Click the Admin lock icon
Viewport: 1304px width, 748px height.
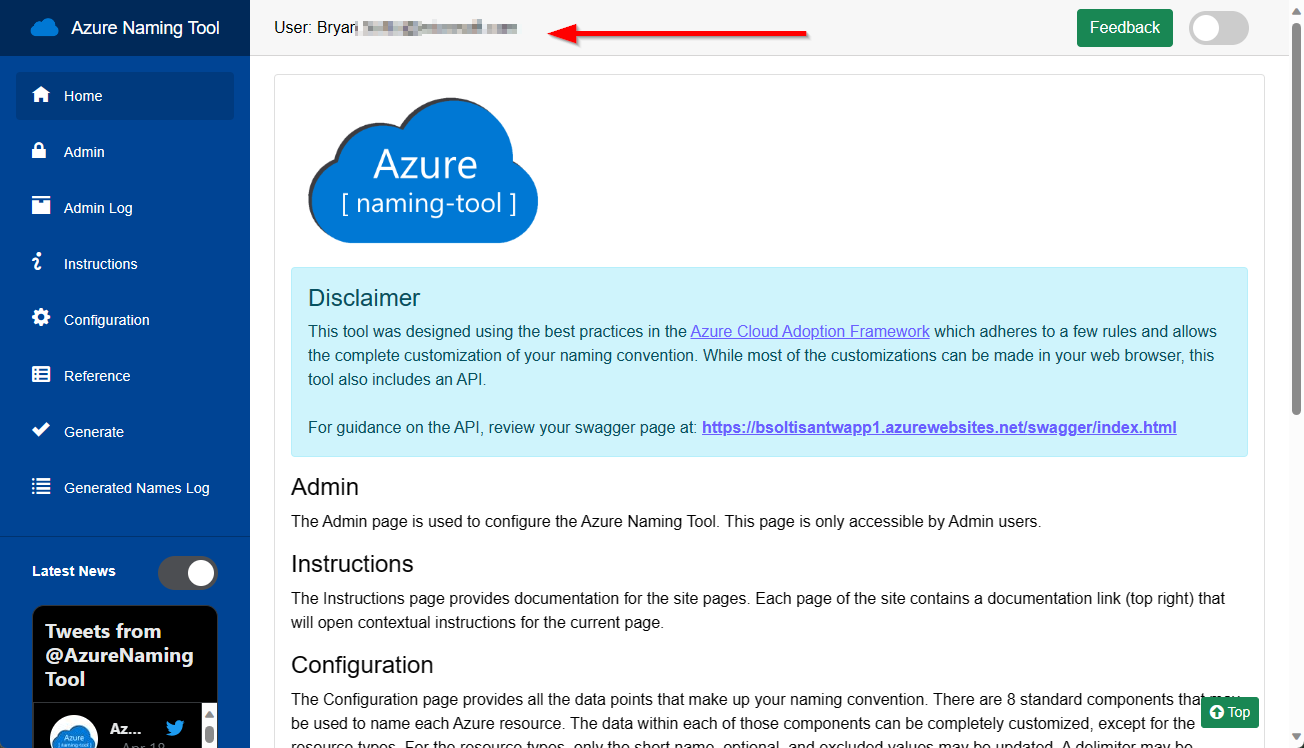click(x=40, y=151)
